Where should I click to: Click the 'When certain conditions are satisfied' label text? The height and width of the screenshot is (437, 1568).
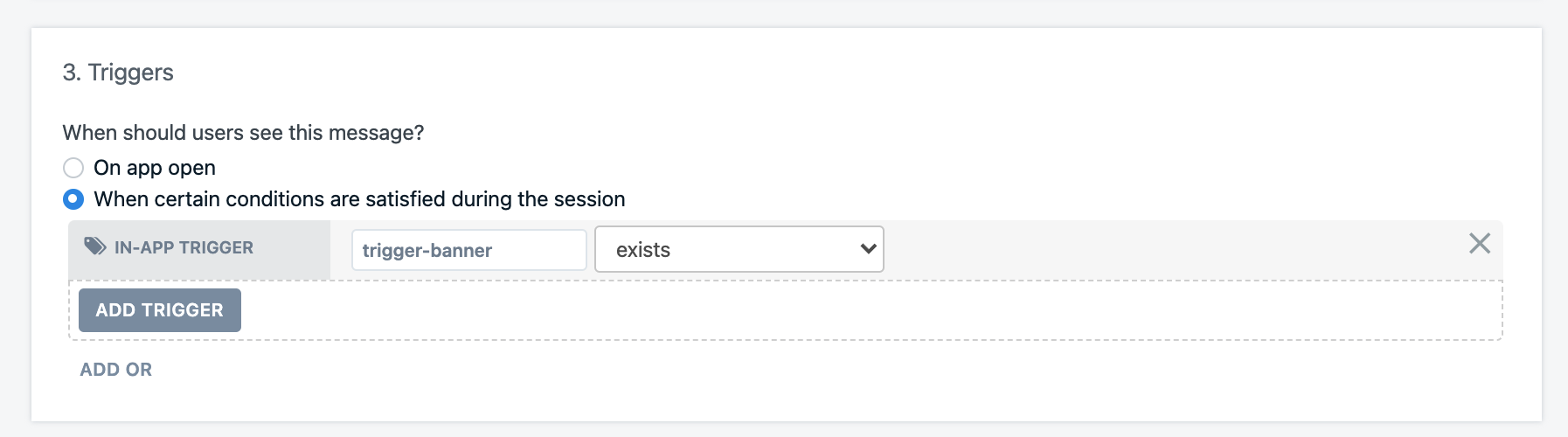coord(359,199)
